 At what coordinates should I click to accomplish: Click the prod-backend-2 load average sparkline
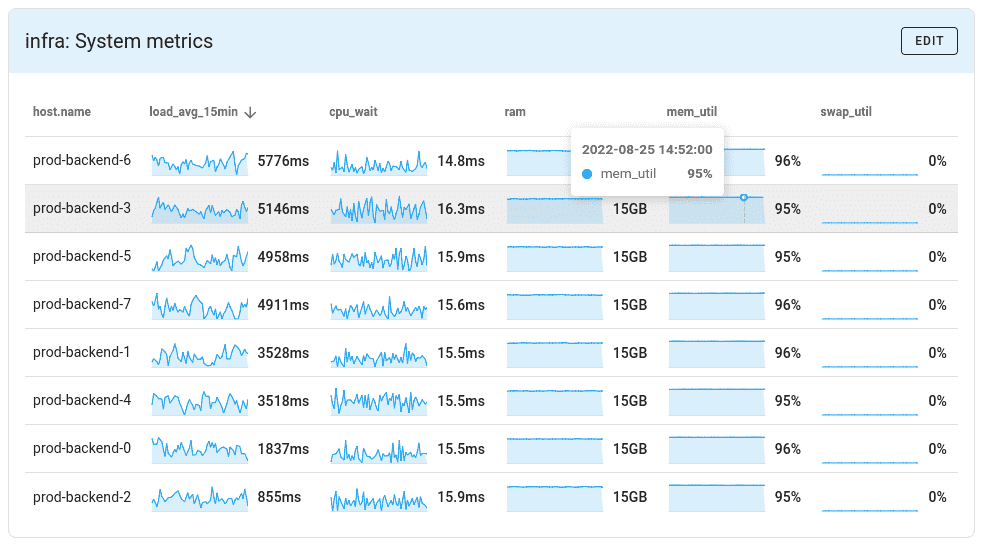pos(199,497)
